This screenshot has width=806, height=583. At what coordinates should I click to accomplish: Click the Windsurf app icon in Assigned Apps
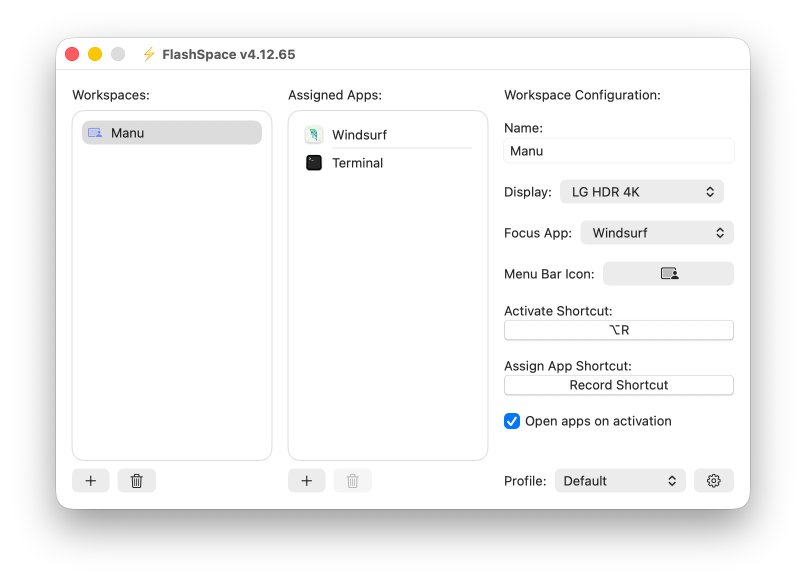pyautogui.click(x=314, y=135)
